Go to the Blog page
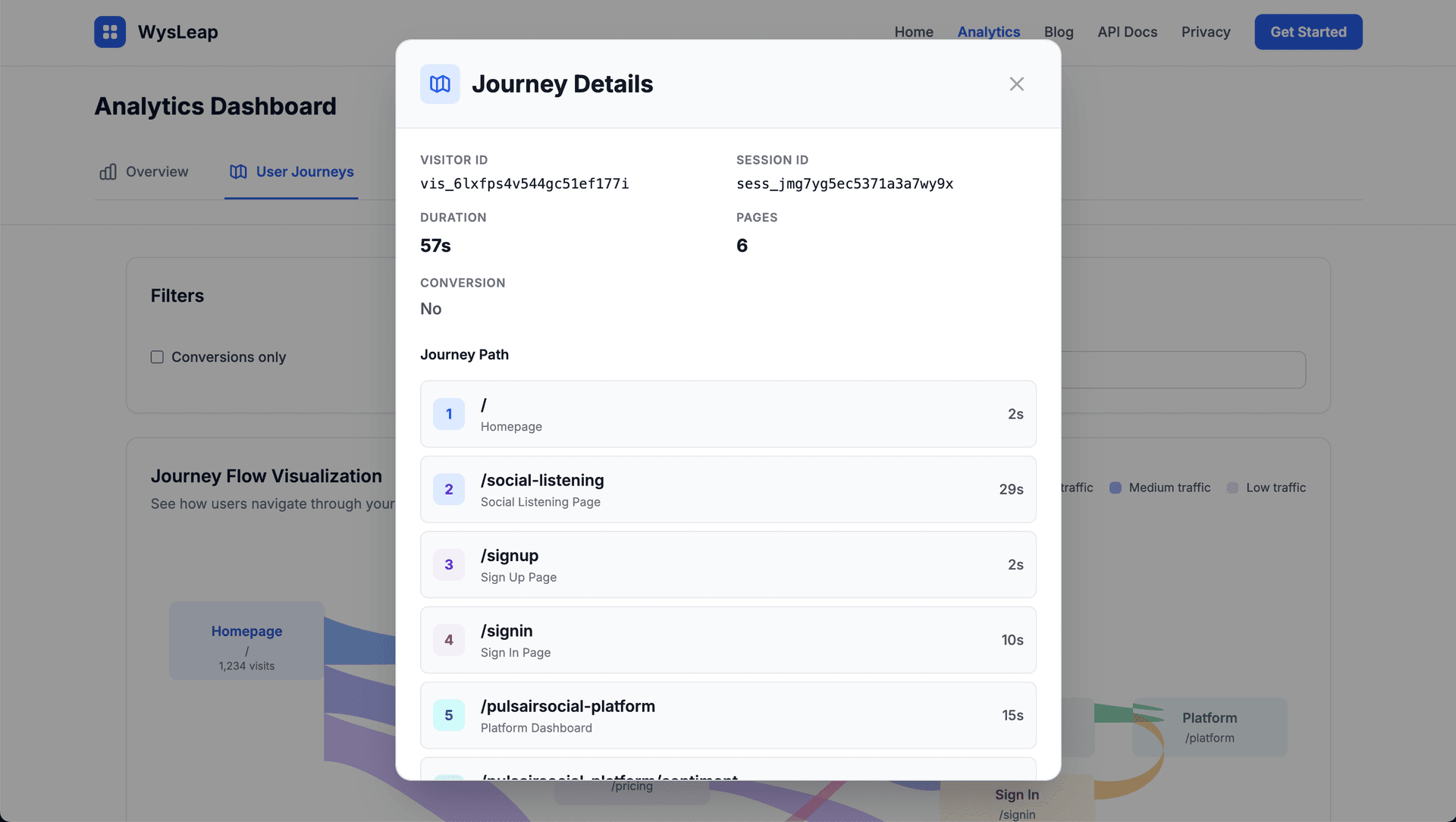This screenshot has width=1456, height=822. point(1059,32)
